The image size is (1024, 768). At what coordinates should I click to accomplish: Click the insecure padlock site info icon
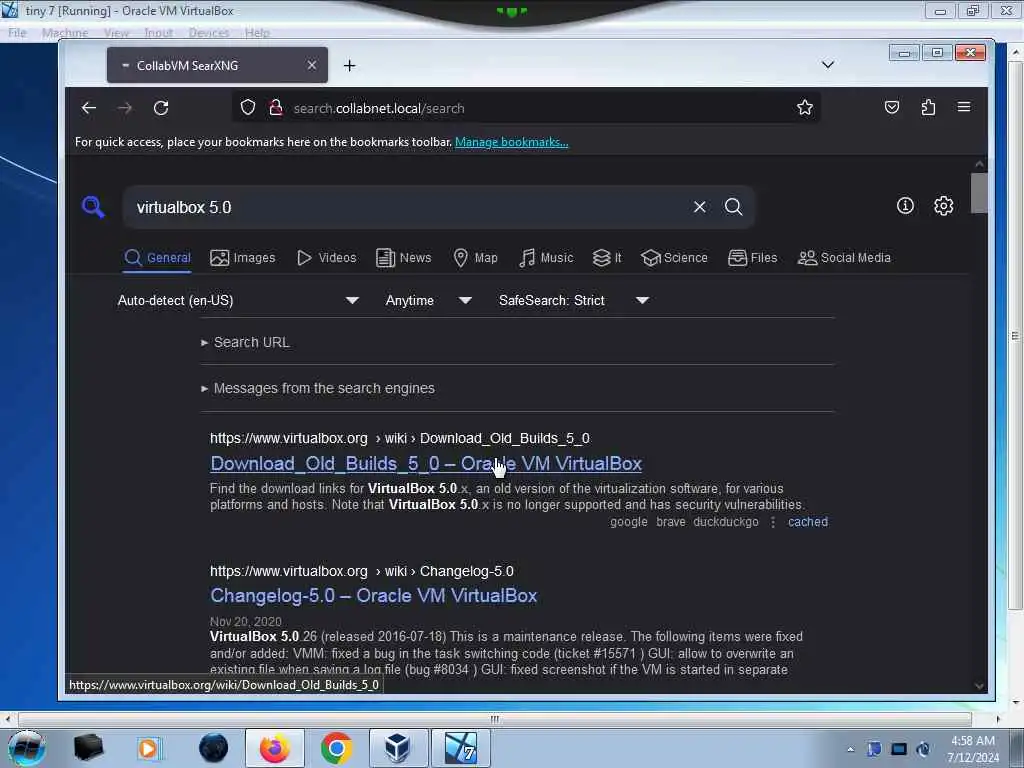coord(276,107)
